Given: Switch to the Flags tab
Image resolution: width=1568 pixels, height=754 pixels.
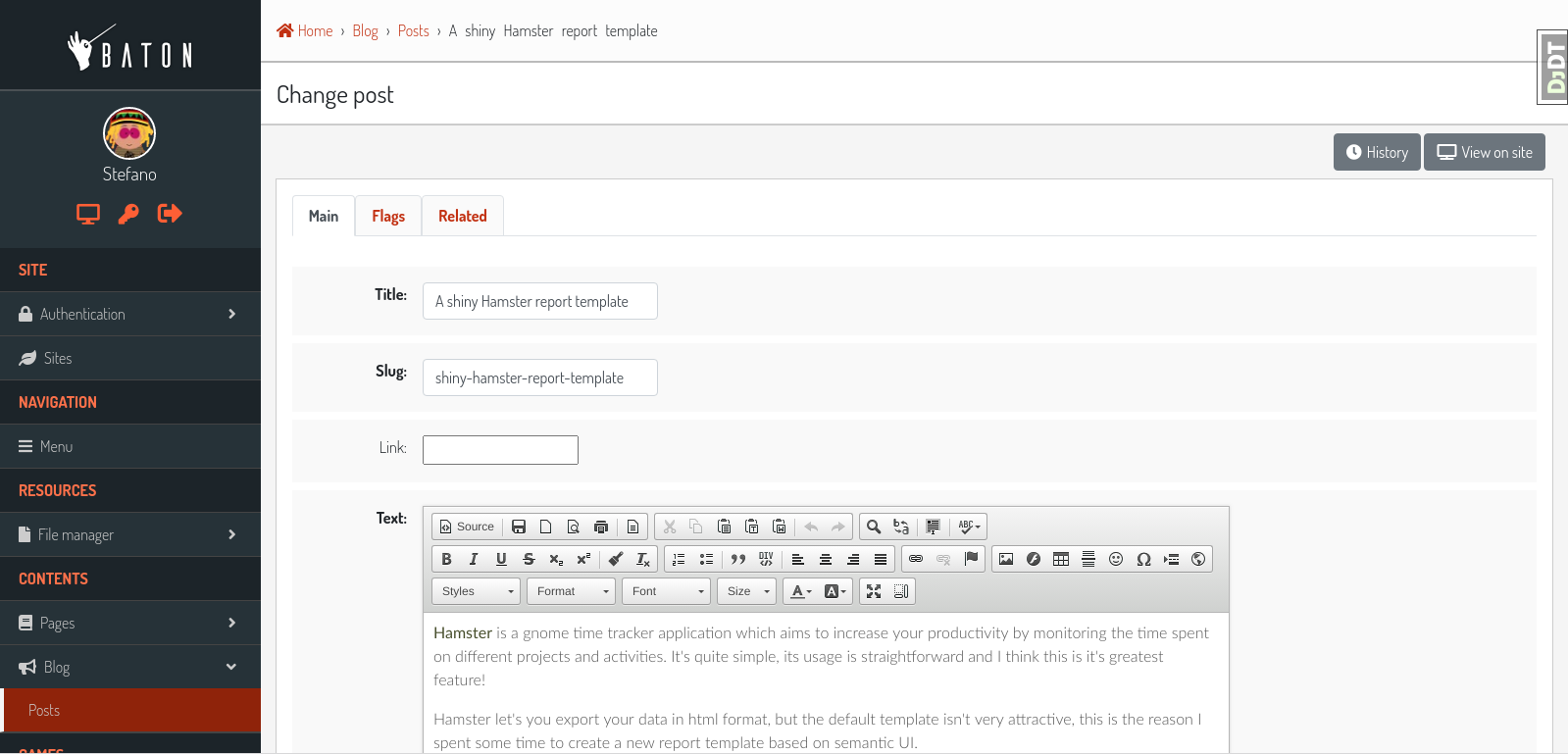Looking at the screenshot, I should coord(388,216).
